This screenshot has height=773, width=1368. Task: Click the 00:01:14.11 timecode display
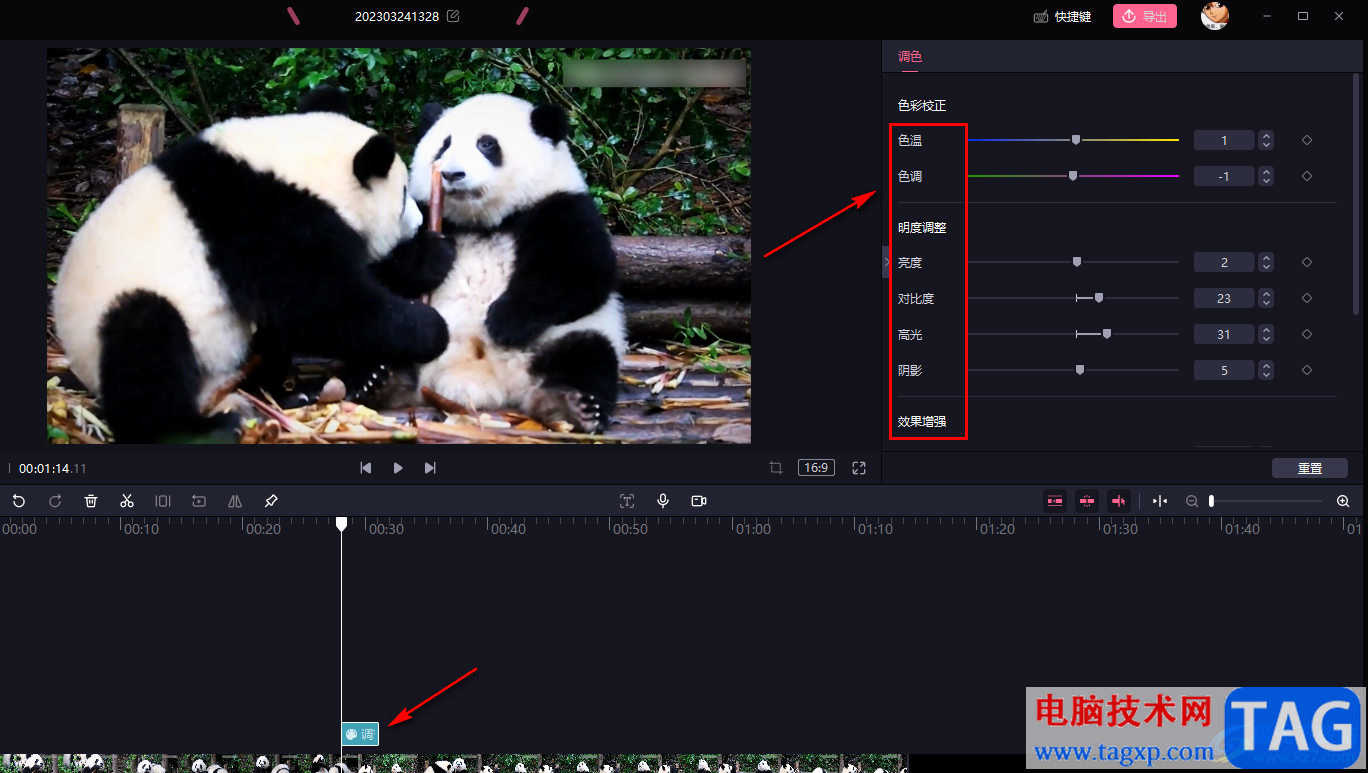53,468
